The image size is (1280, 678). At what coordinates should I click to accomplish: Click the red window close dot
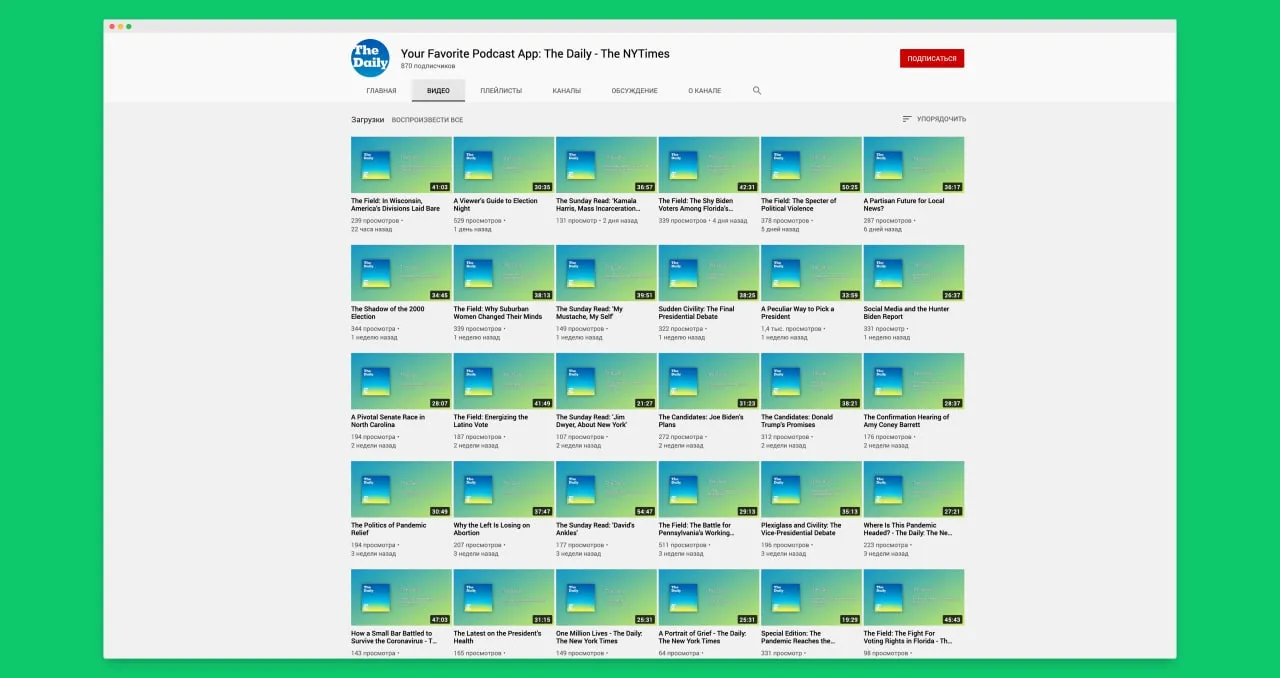pyautogui.click(x=112, y=26)
